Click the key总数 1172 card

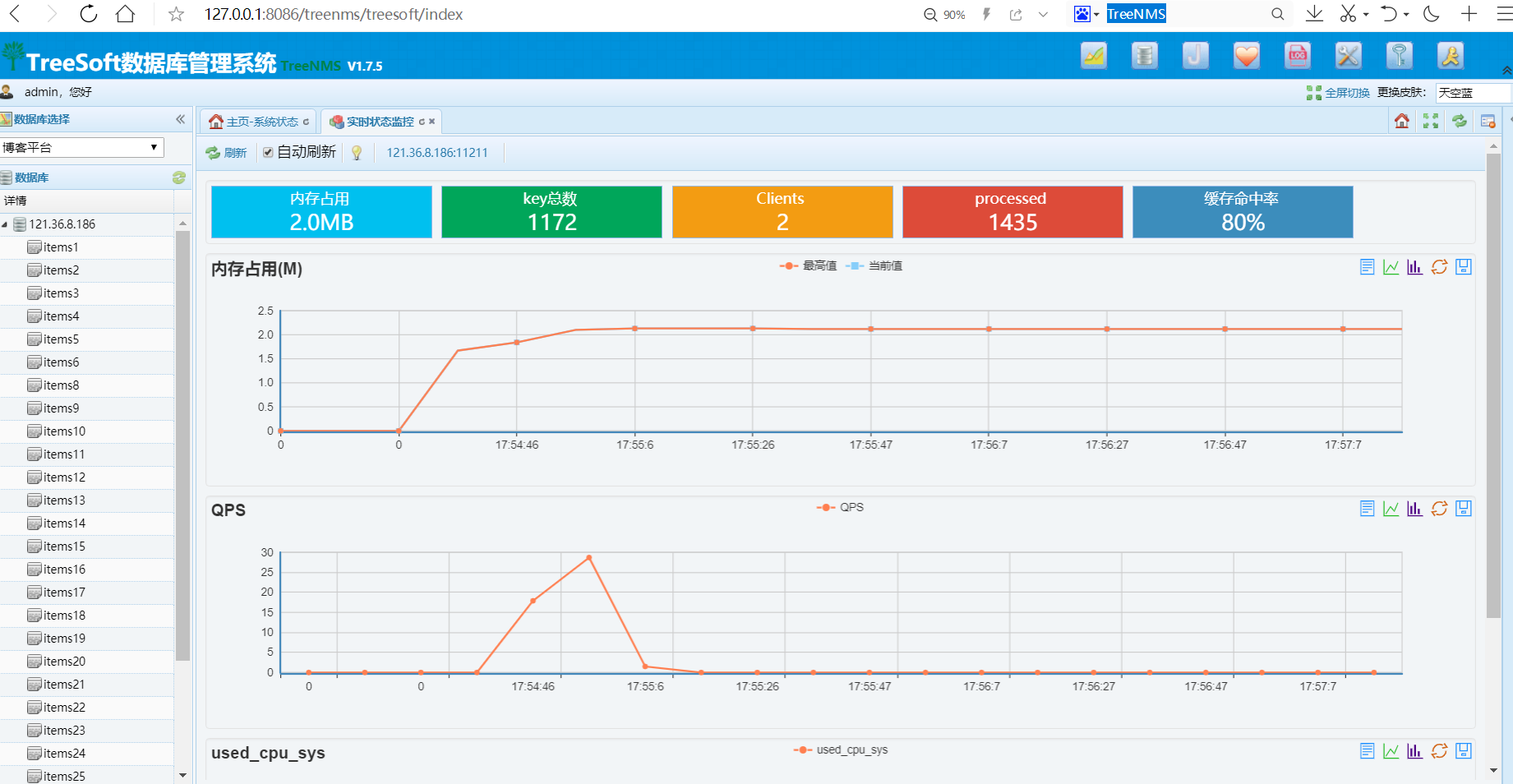[551, 212]
